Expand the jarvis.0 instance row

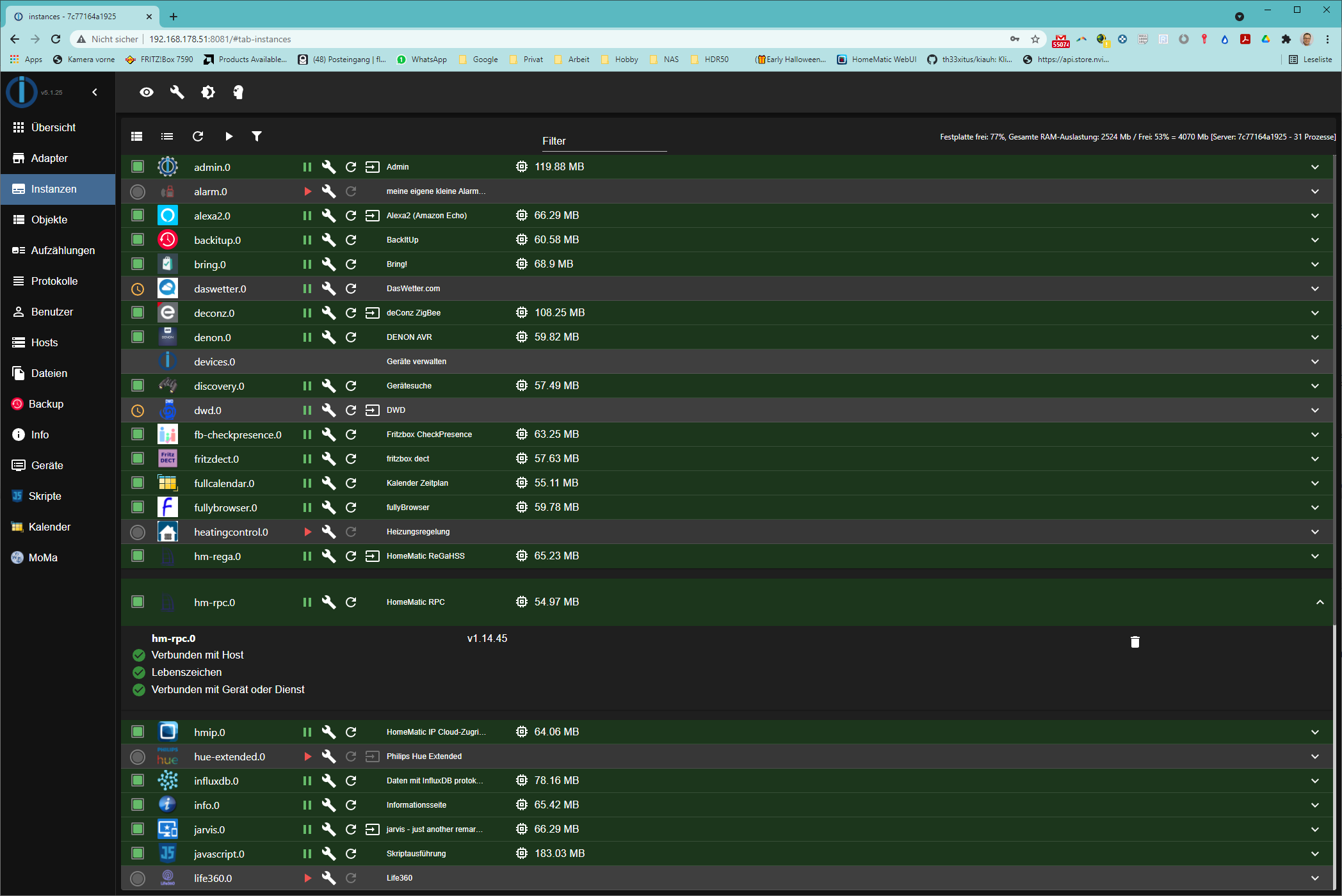click(x=1314, y=829)
